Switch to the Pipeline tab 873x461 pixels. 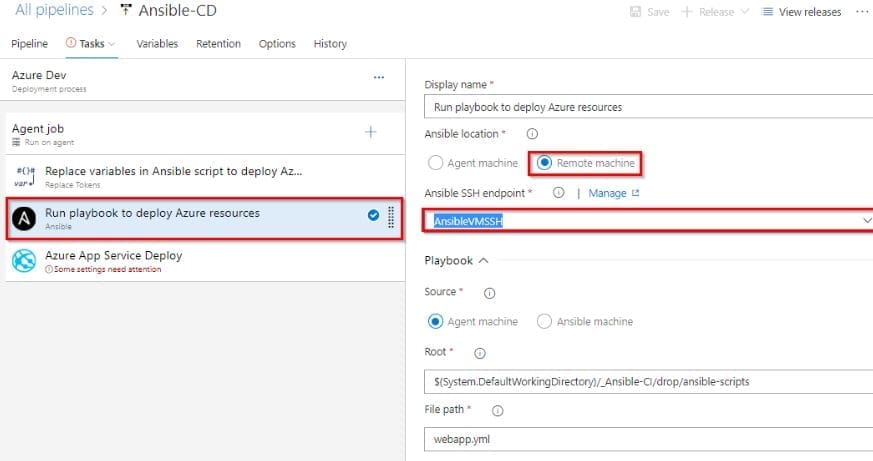[x=30, y=43]
